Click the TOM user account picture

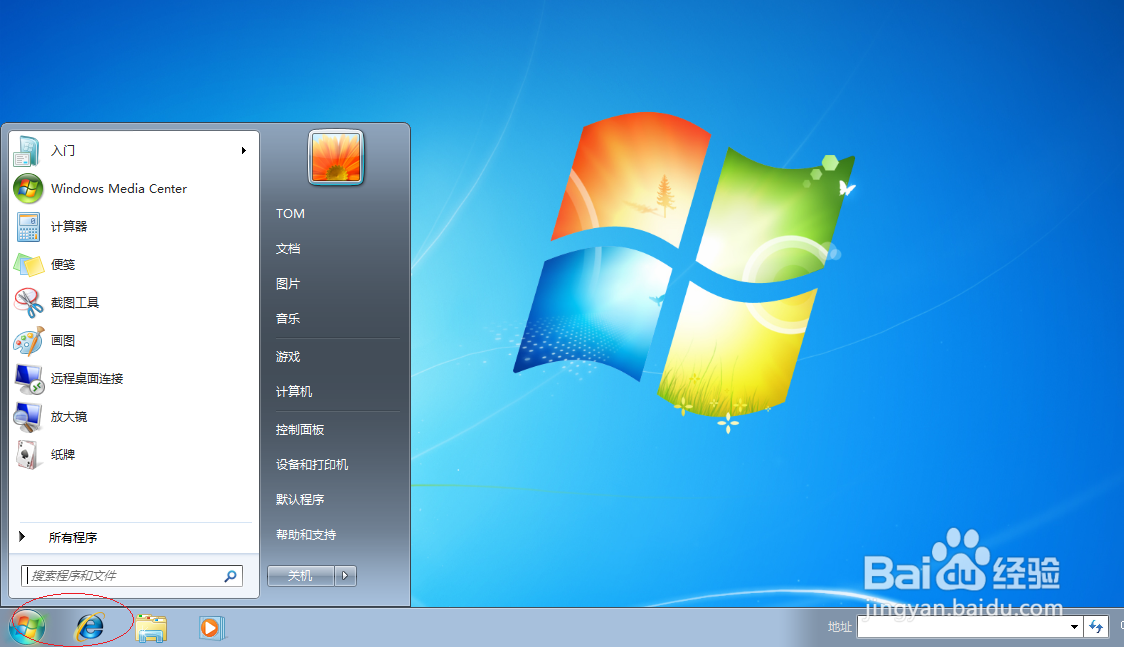coord(336,157)
